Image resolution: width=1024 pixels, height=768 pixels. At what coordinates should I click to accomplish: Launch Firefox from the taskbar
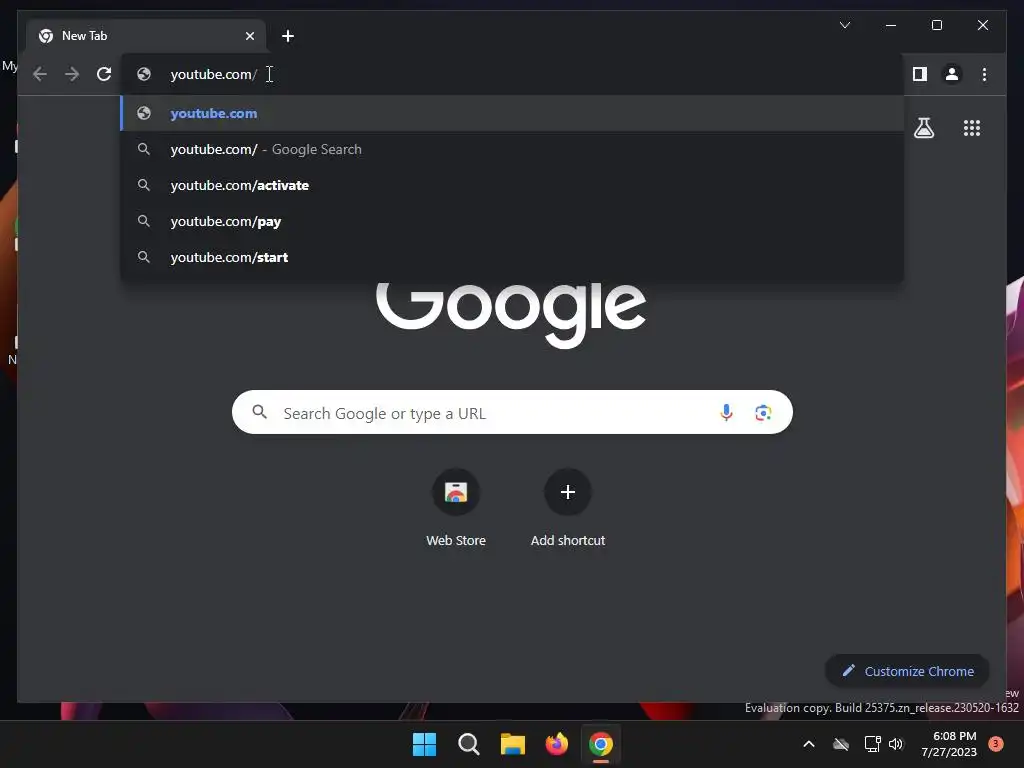(x=556, y=744)
